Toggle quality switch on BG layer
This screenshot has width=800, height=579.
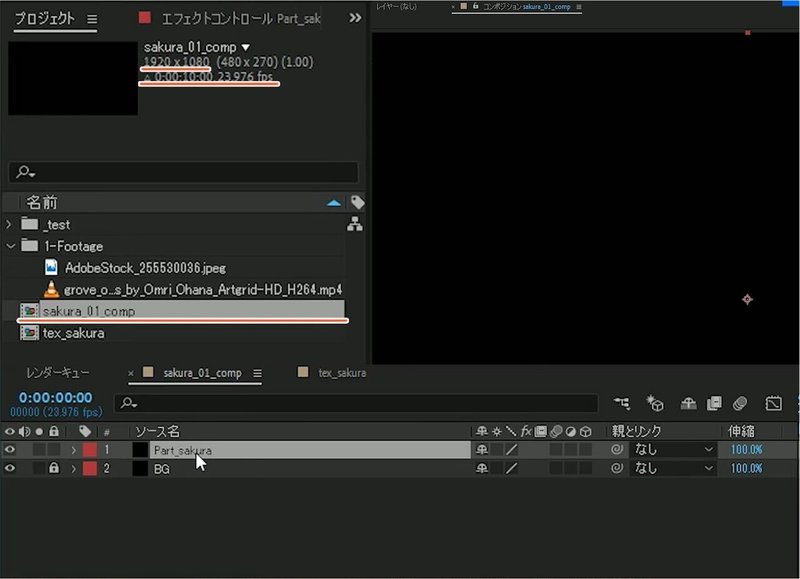511,468
